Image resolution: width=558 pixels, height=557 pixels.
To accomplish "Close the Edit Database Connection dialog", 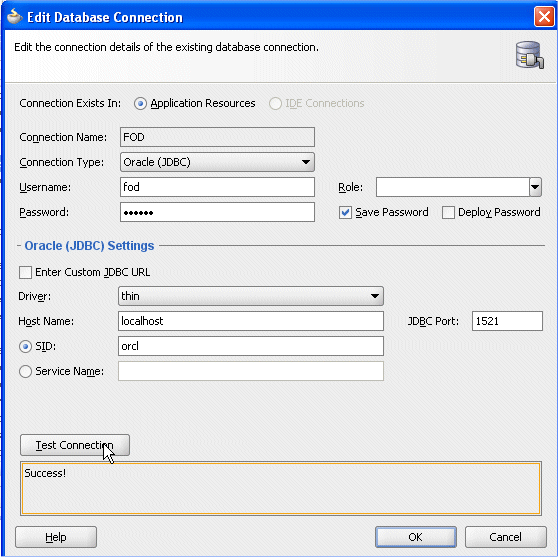I will pos(544,16).
